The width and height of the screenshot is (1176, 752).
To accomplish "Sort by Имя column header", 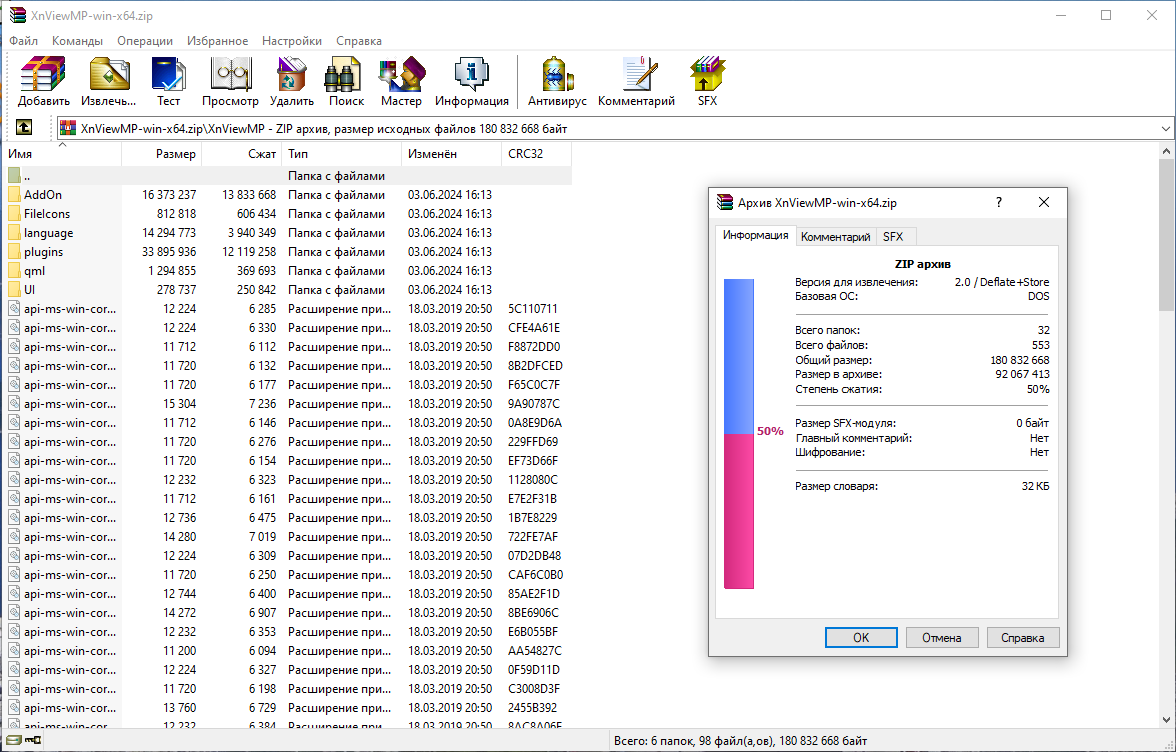I will tap(61, 154).
